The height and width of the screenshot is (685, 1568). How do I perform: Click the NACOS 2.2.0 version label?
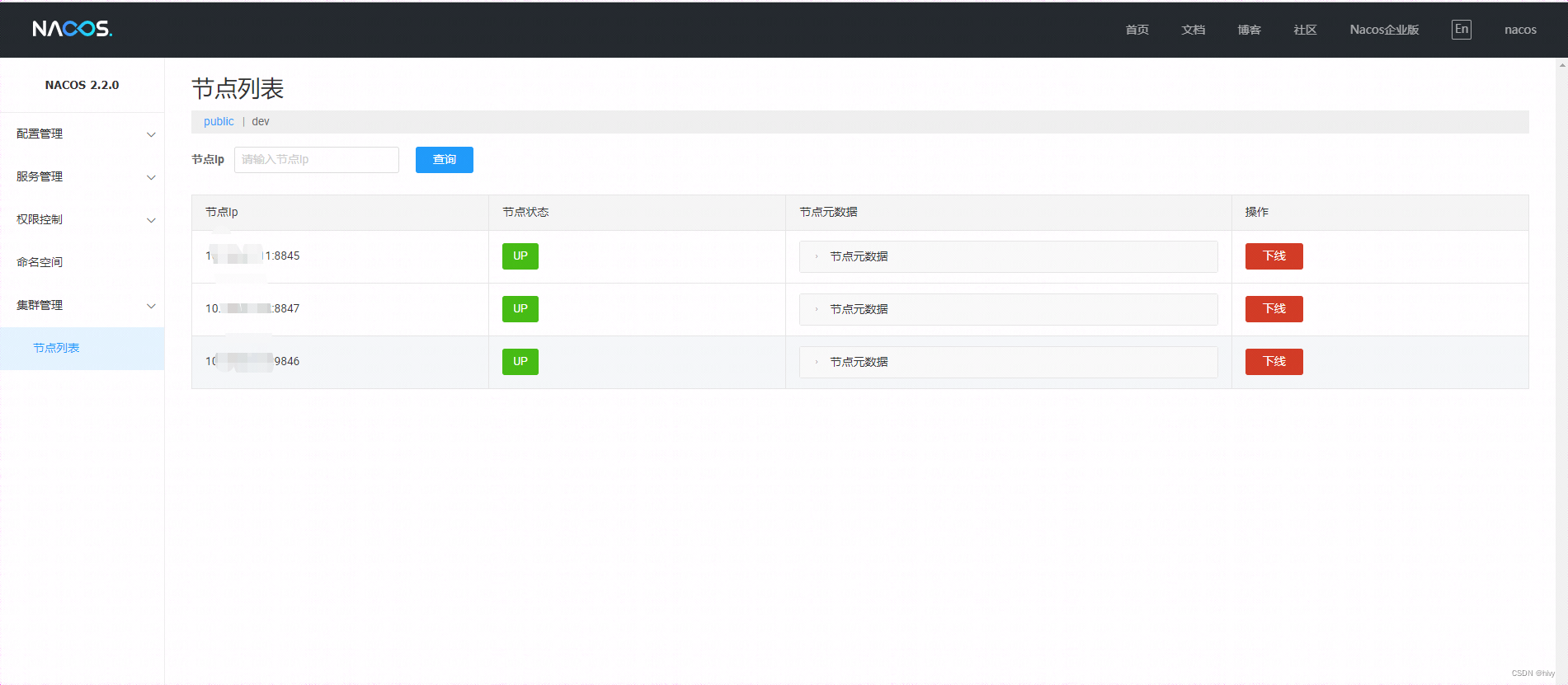[82, 85]
